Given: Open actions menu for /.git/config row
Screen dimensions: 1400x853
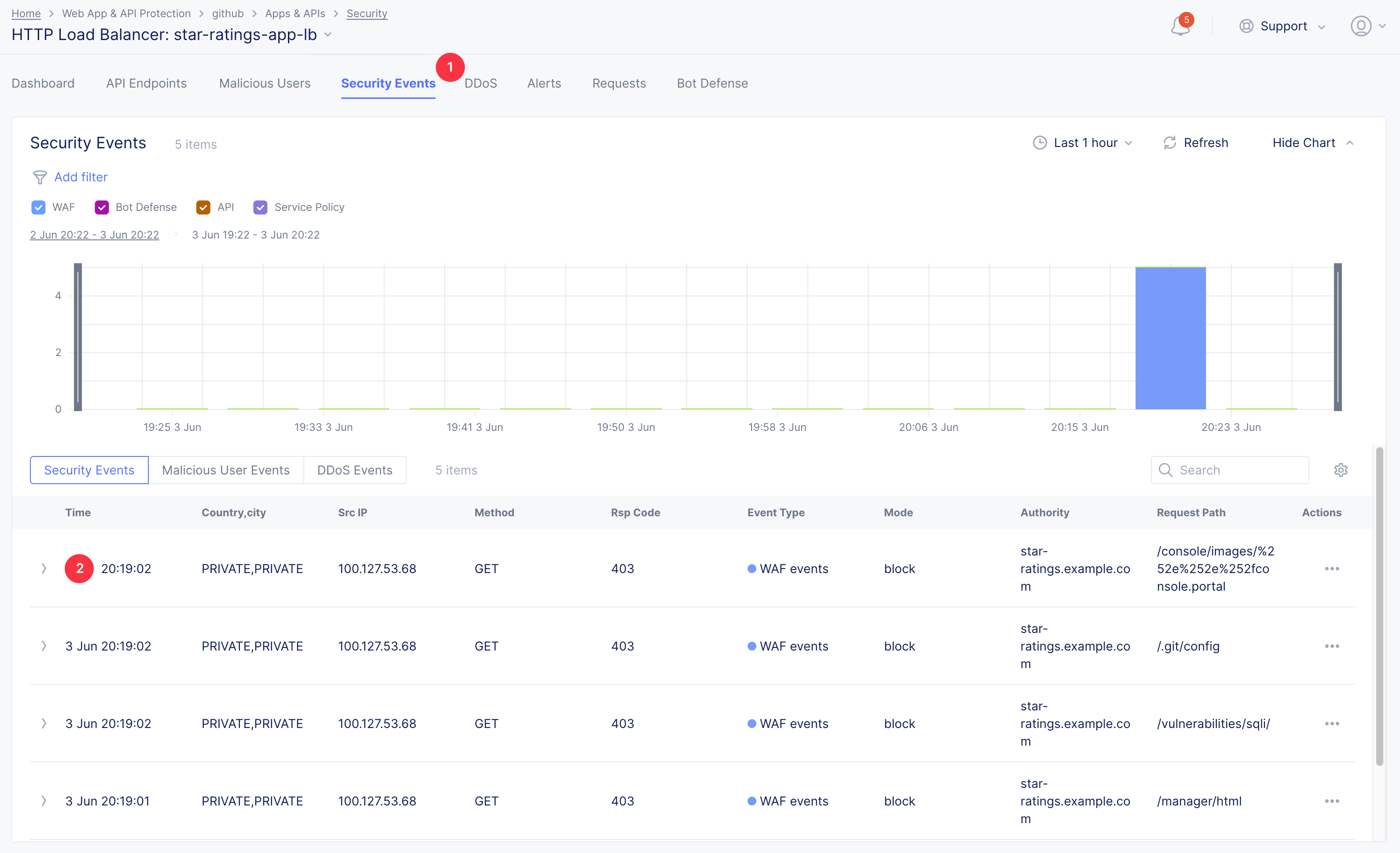Looking at the screenshot, I should (x=1331, y=646).
